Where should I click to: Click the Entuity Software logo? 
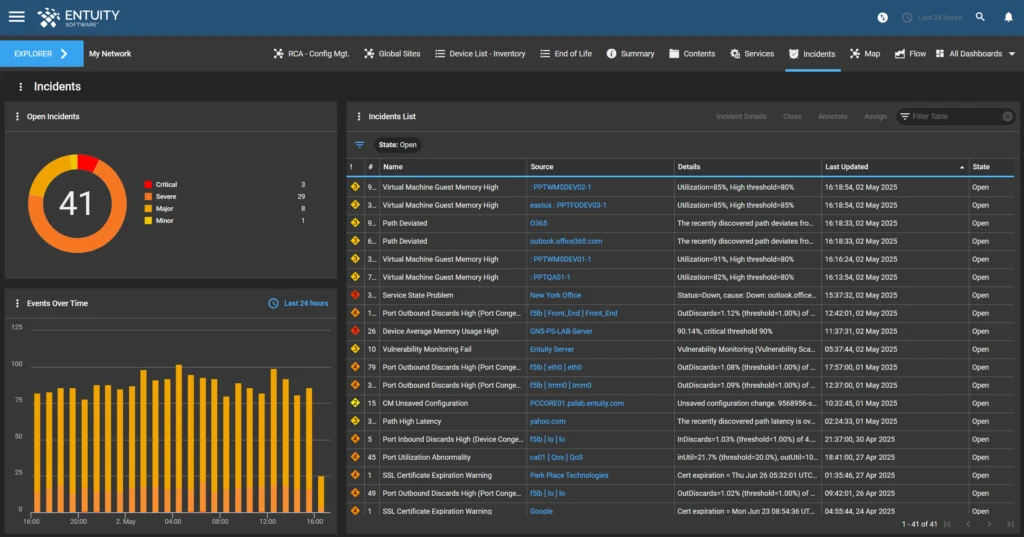tap(78, 18)
